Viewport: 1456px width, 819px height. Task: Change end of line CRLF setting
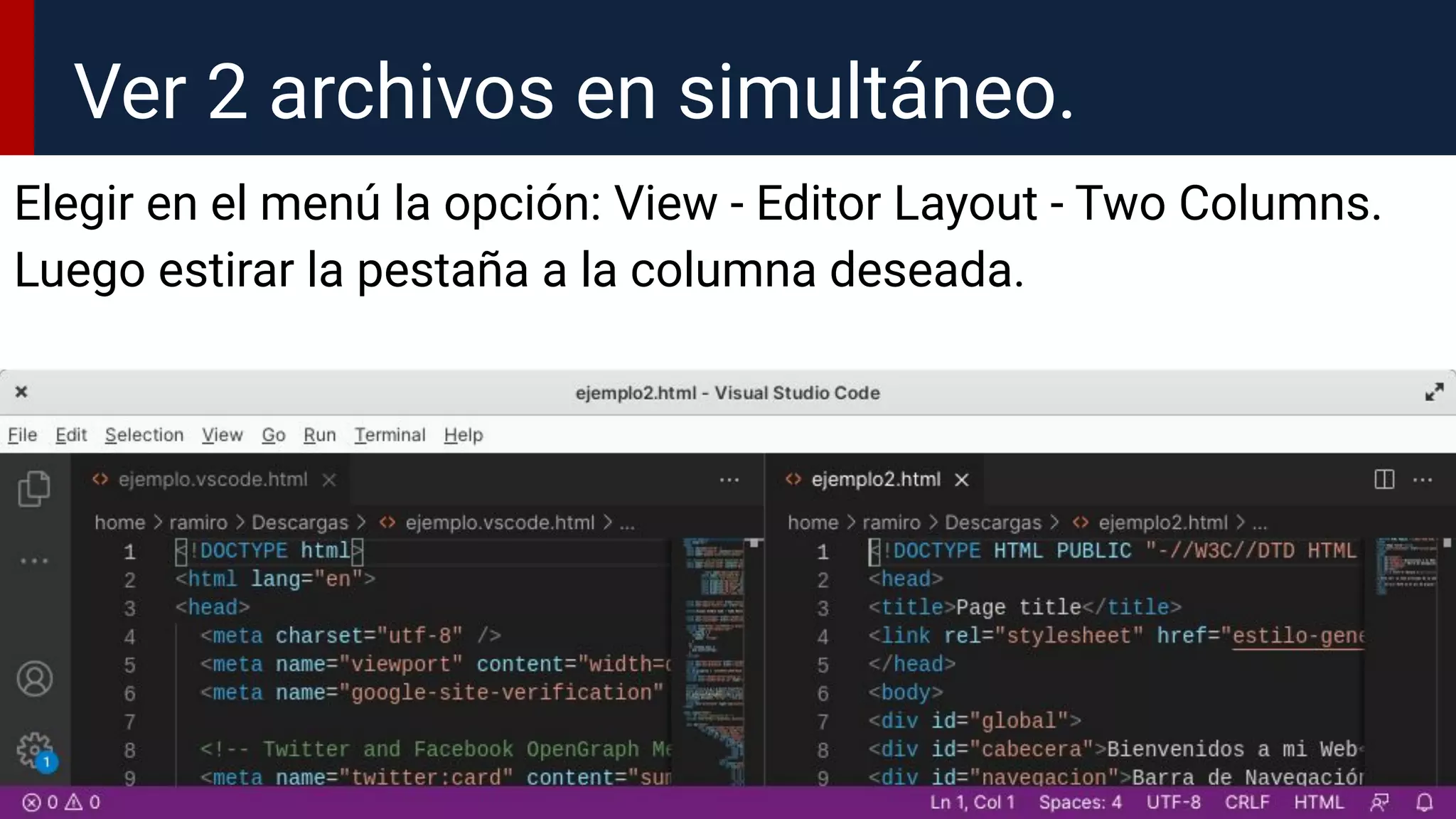click(1247, 803)
